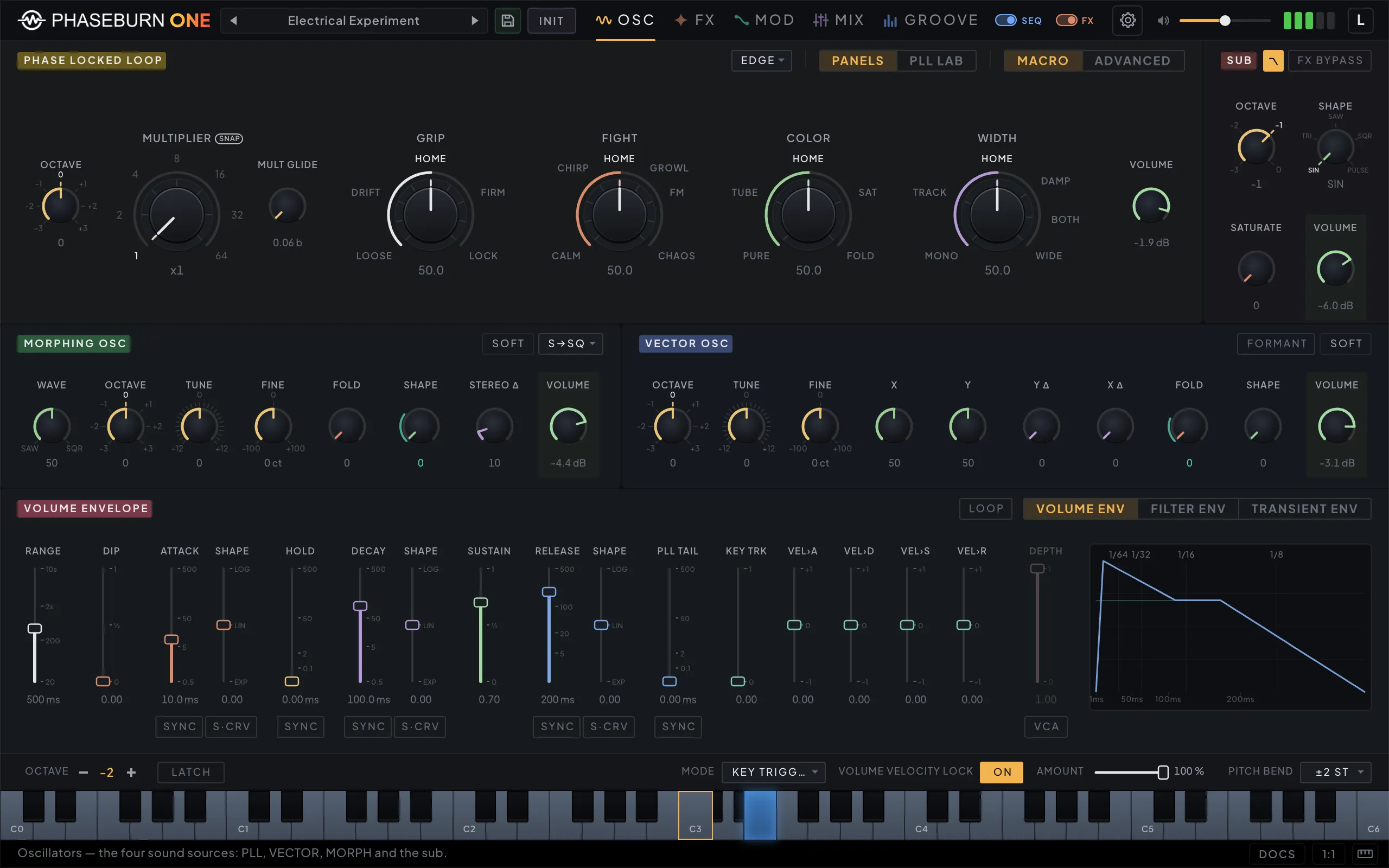Load the previous preset with left arrow
Image resolution: width=1389 pixels, height=868 pixels.
coord(234,21)
